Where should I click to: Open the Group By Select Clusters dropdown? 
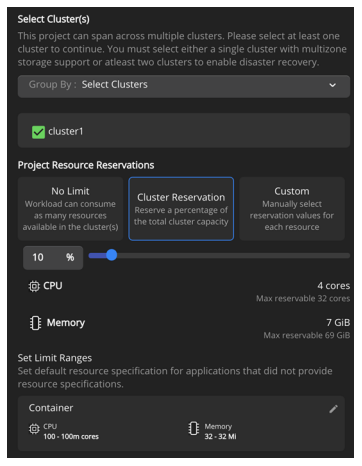pos(184,86)
